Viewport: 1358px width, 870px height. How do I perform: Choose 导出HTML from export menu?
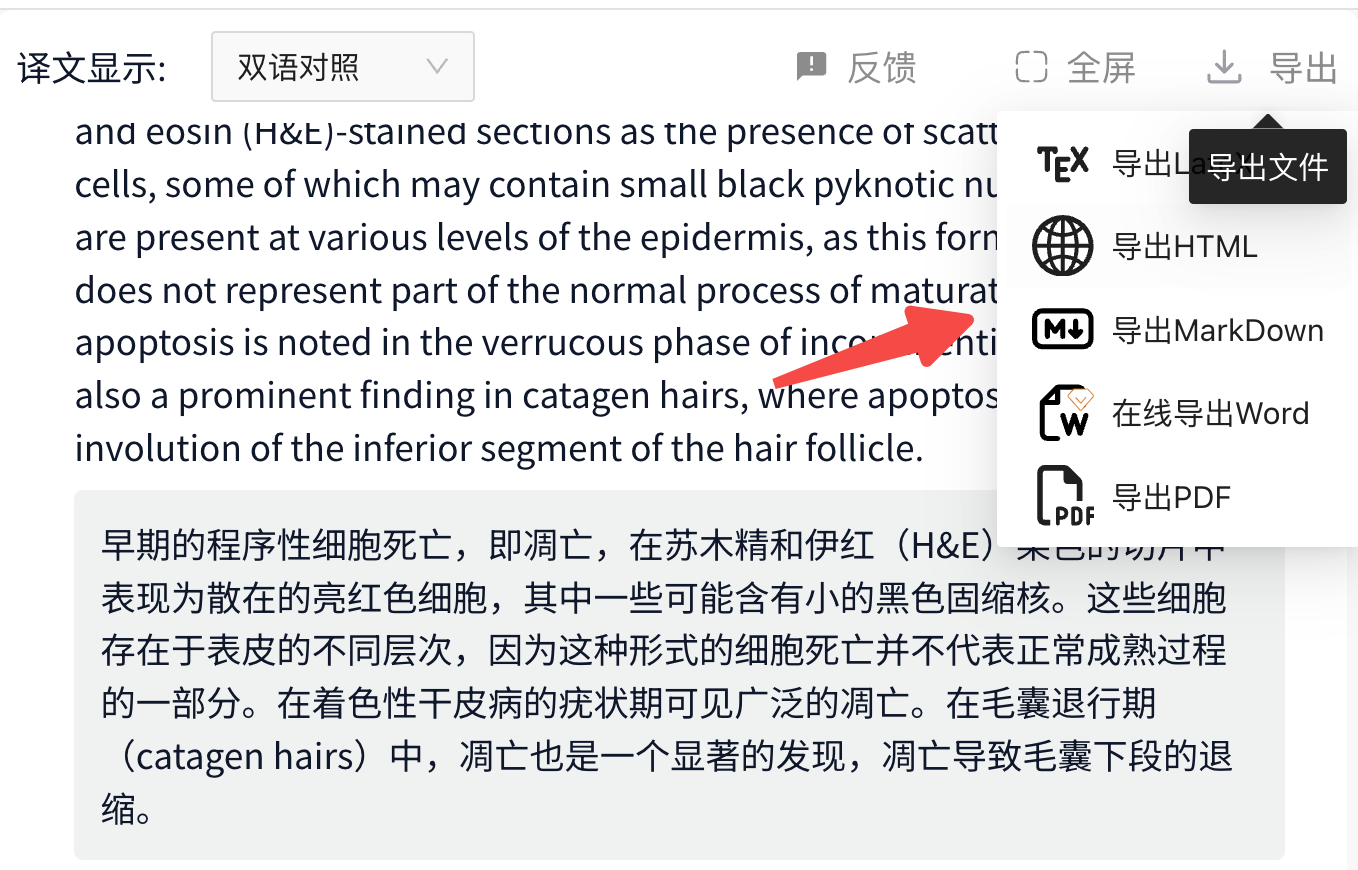[x=1184, y=246]
